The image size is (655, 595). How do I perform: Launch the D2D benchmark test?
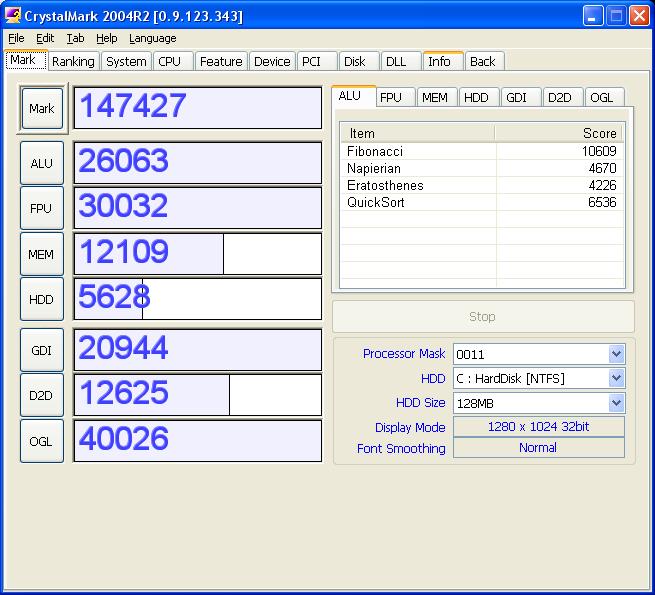click(x=42, y=395)
